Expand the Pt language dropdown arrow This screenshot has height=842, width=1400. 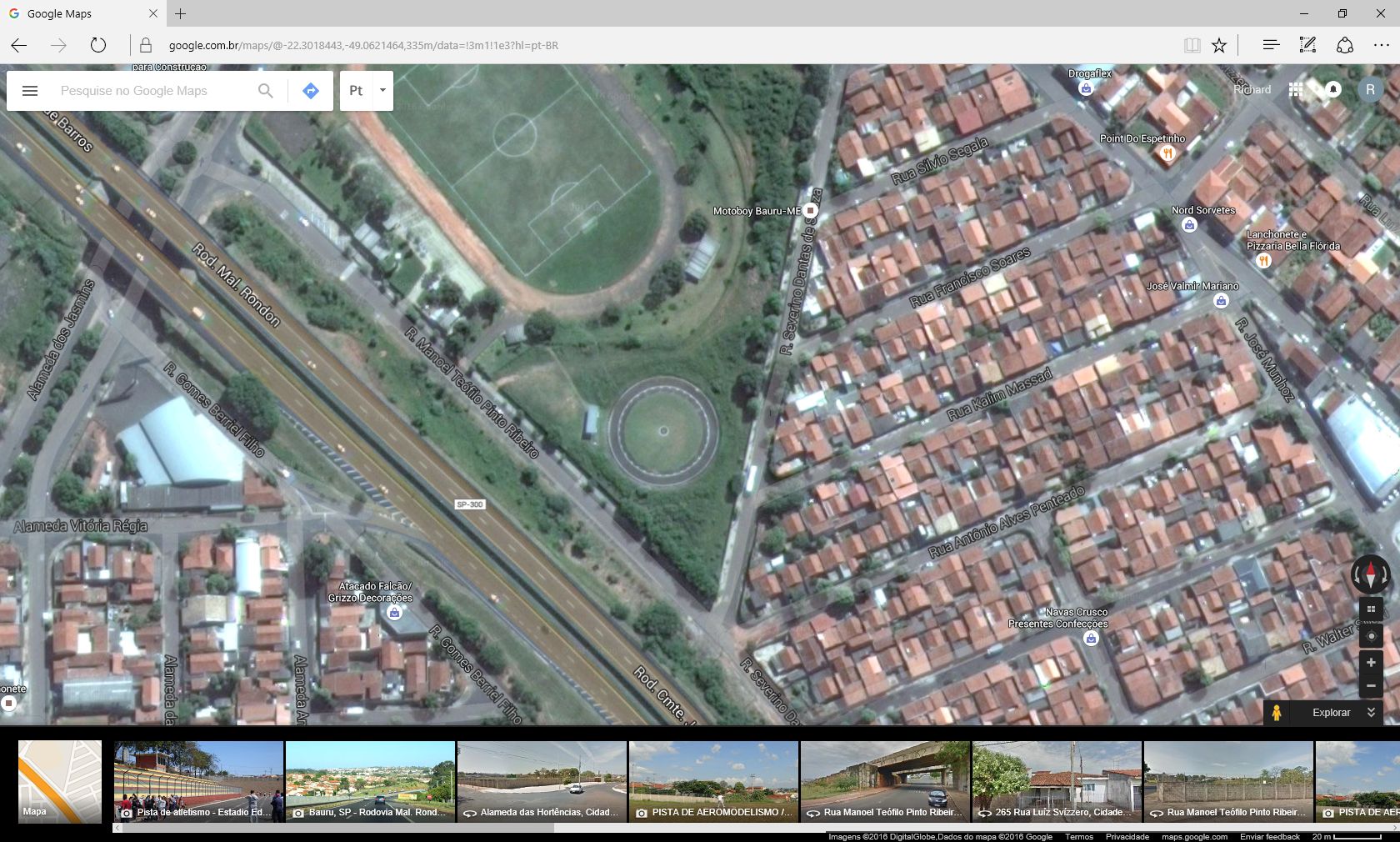coord(382,90)
